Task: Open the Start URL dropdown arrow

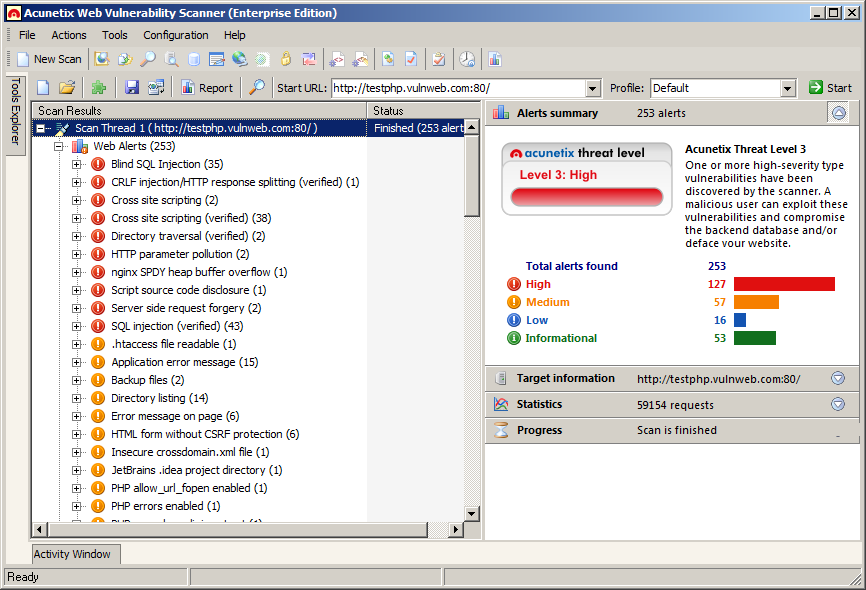Action: point(593,88)
